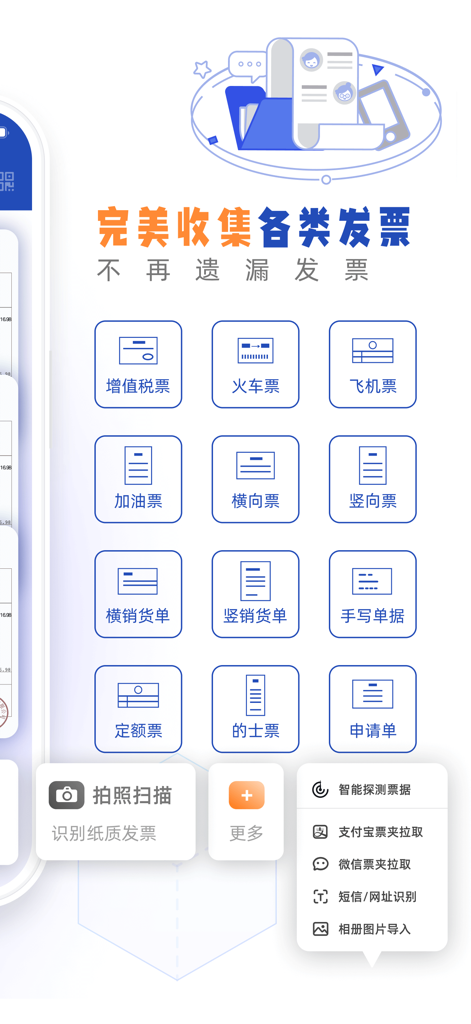Select the 飞机票 flight ticket tile
Viewport: 471px width, 1024px height.
pyautogui.click(x=372, y=364)
